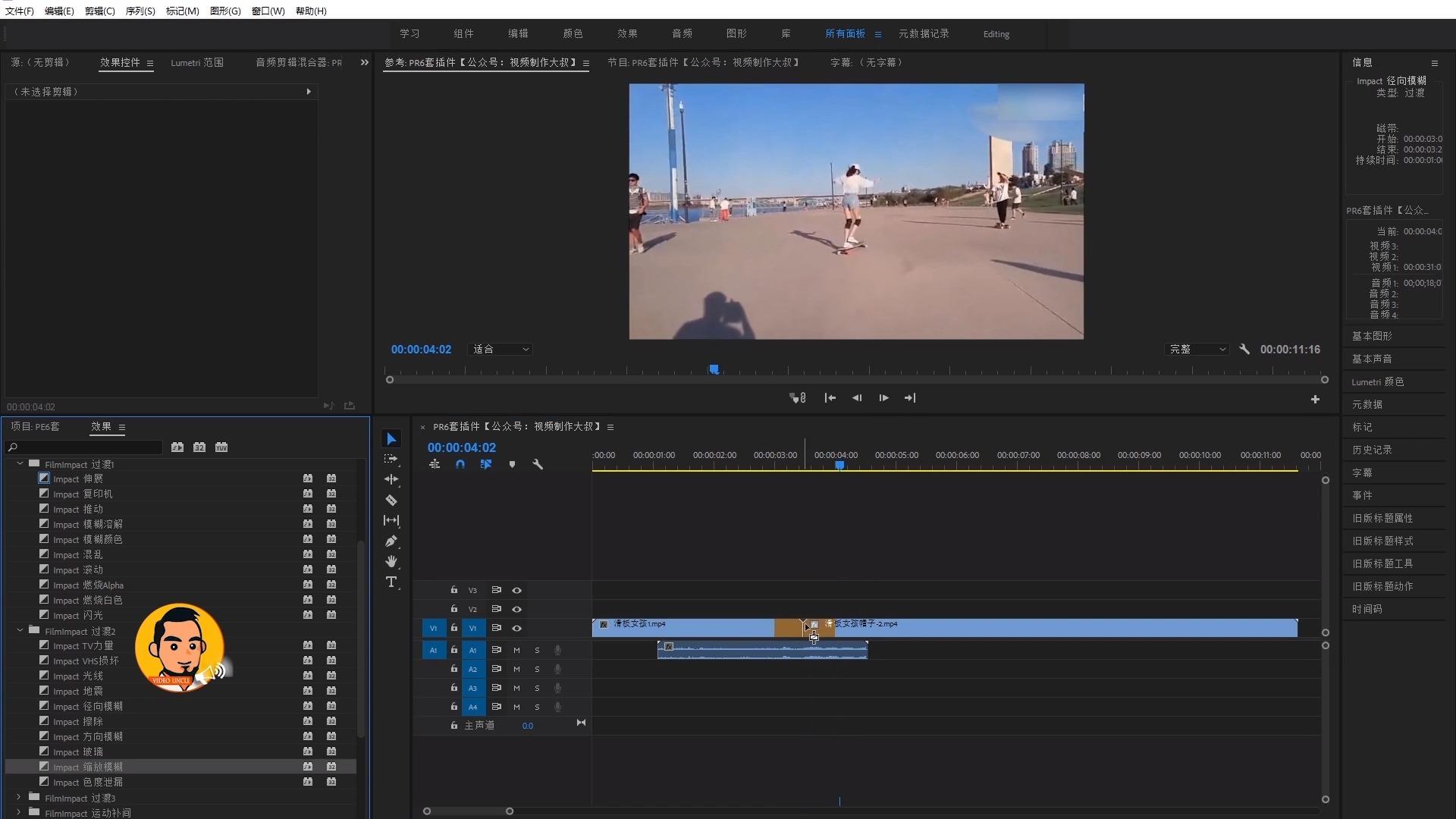
Task: Step back one frame
Action: (857, 397)
